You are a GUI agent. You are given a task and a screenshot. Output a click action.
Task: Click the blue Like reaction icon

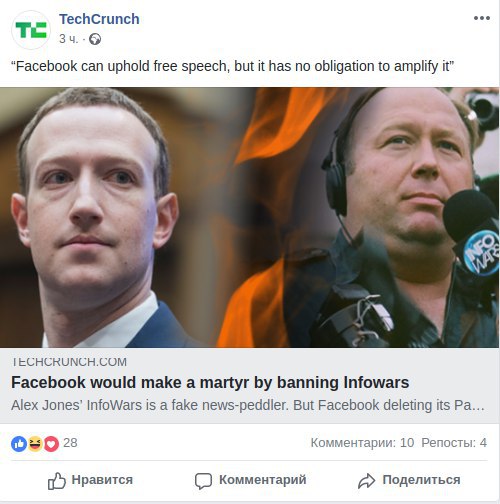point(19,444)
